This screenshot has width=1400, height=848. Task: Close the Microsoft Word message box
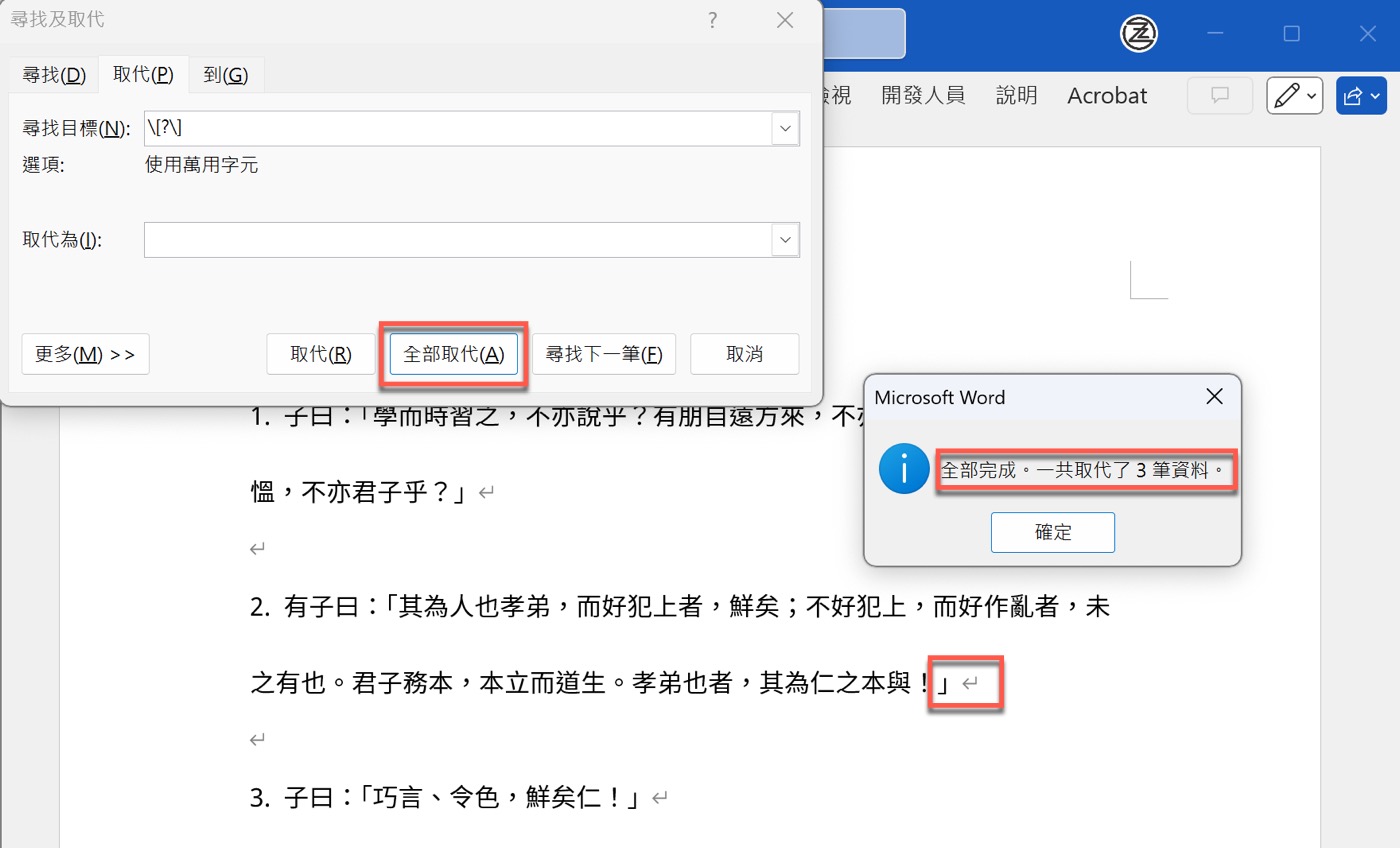[1214, 397]
